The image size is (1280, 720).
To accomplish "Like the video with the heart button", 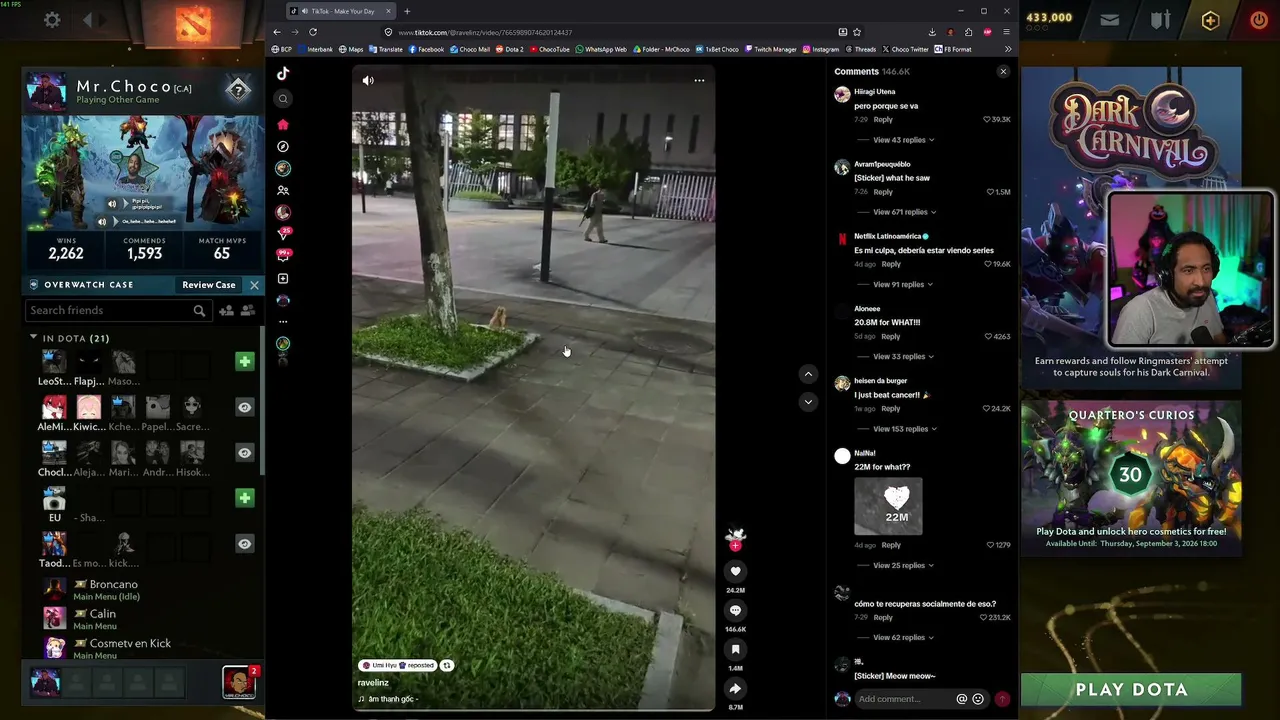I will point(735,571).
